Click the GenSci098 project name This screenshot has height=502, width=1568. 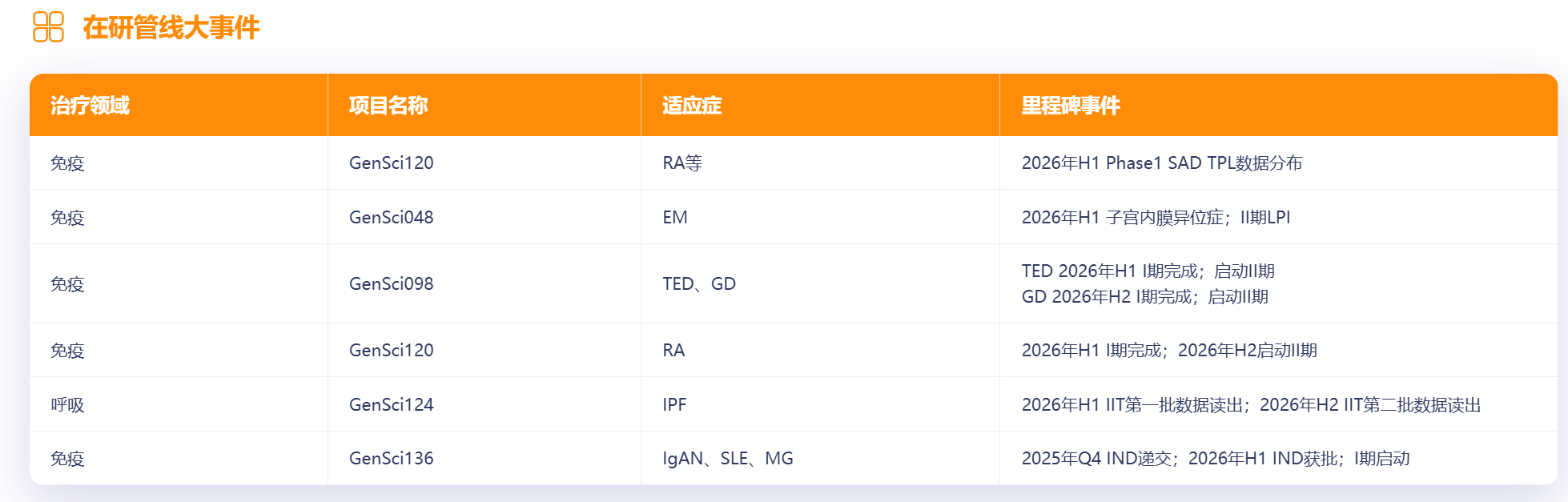click(x=391, y=284)
